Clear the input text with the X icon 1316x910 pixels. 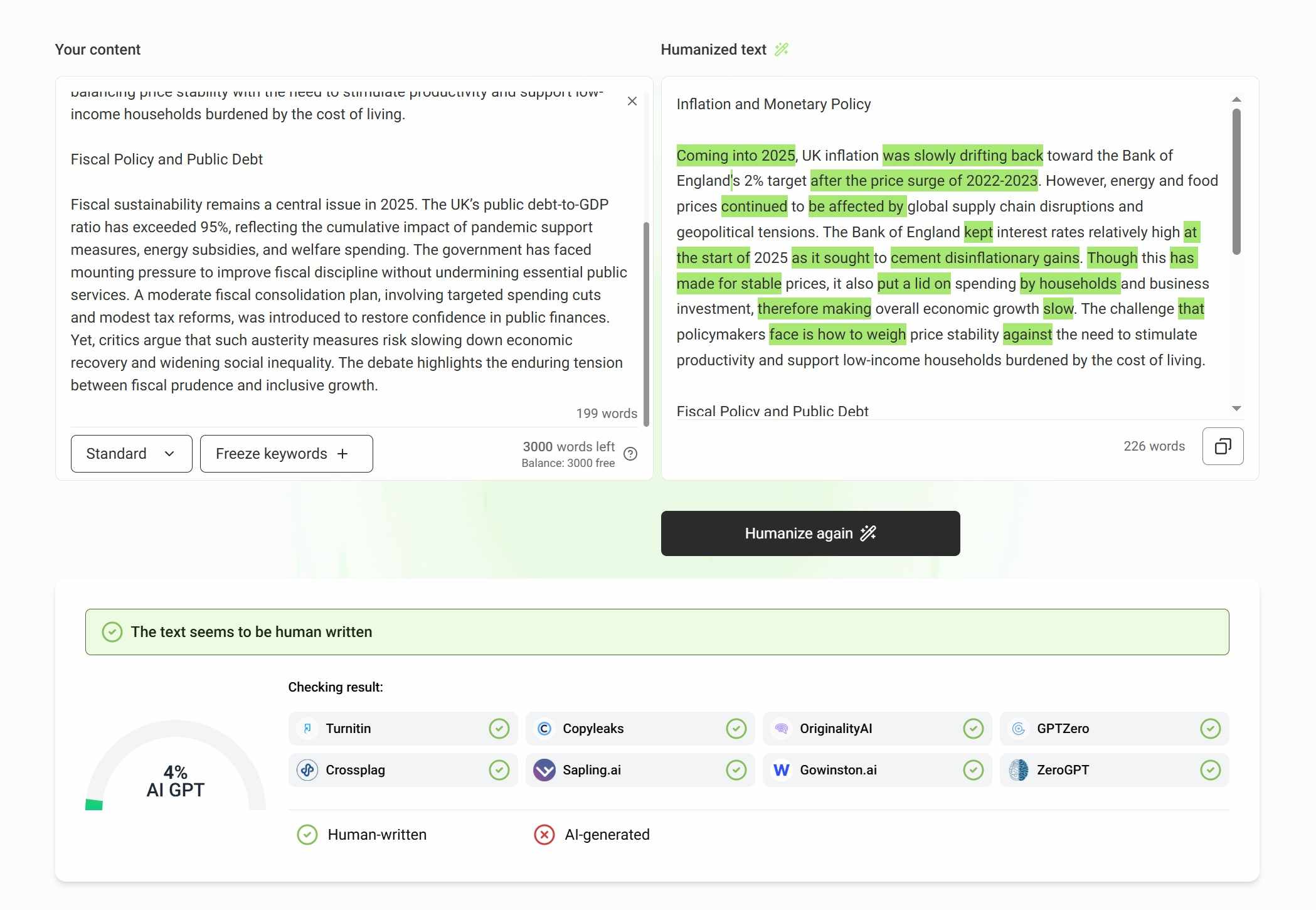pos(632,101)
